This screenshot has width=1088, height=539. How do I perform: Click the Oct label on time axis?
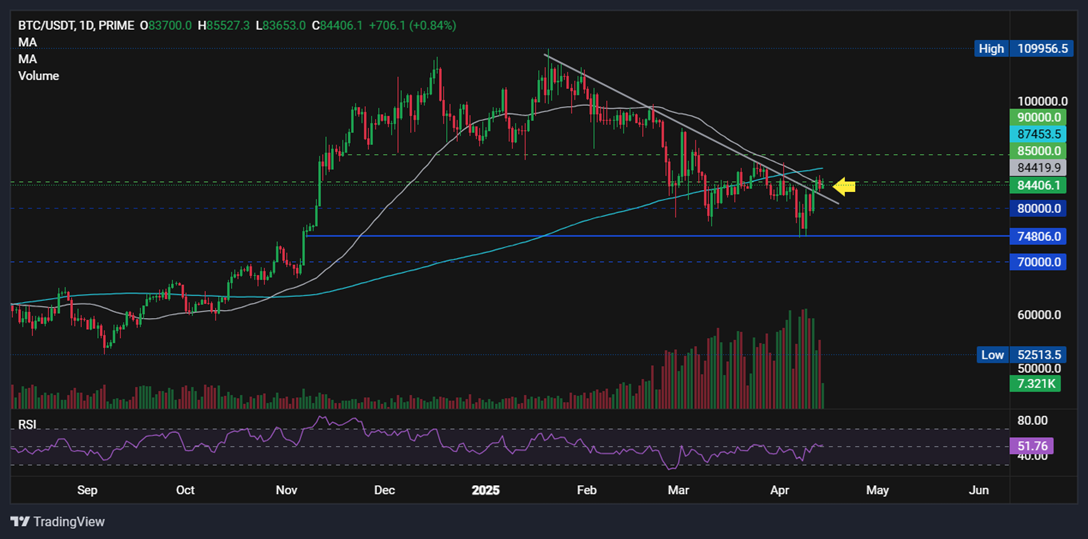tap(185, 490)
